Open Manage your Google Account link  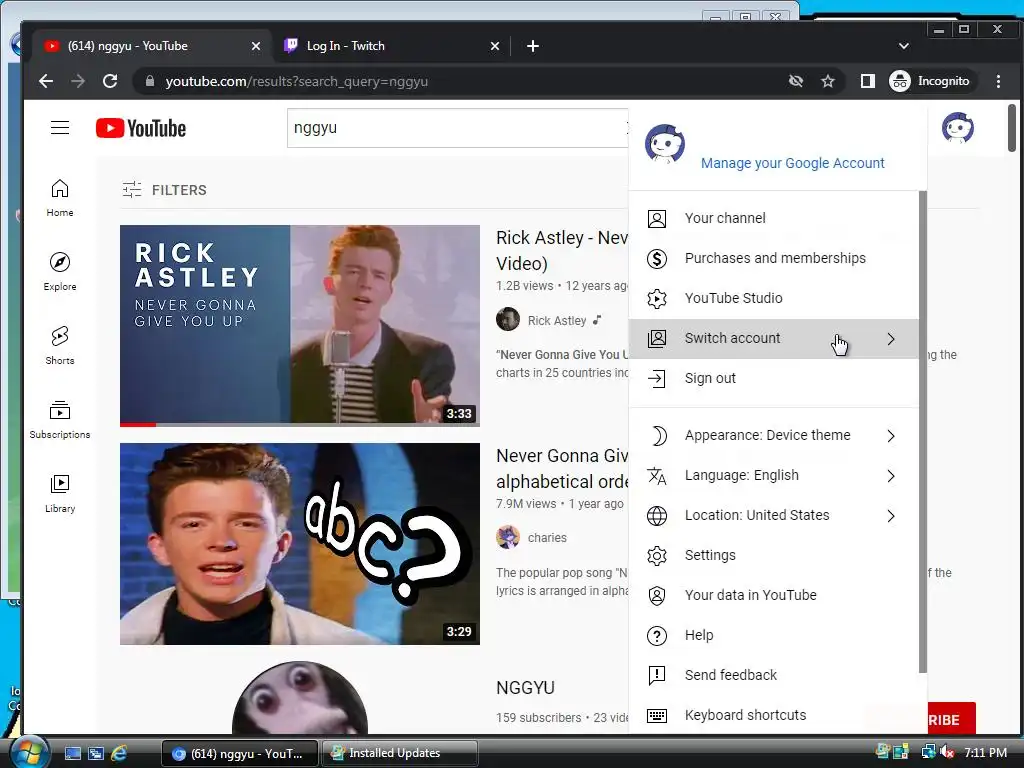(792, 163)
